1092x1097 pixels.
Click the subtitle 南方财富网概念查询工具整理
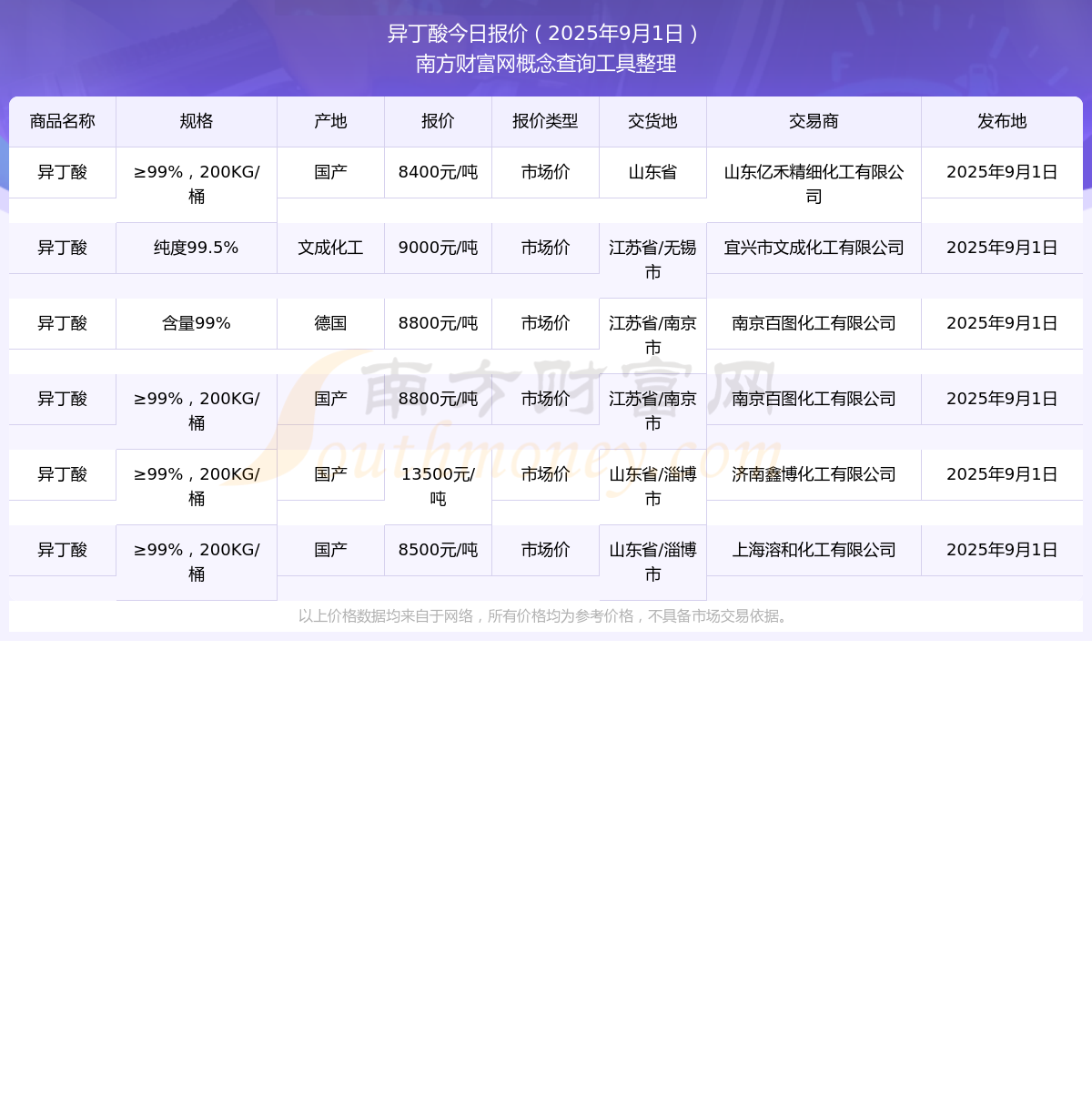(546, 64)
